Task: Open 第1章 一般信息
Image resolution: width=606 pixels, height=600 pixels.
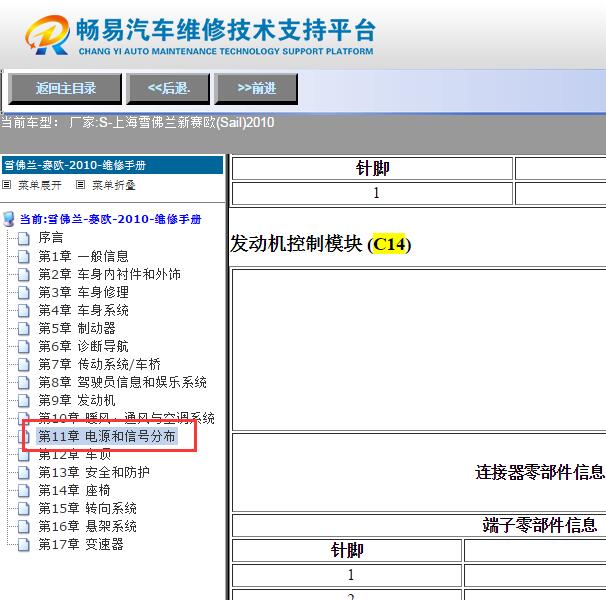Action: pos(83,256)
